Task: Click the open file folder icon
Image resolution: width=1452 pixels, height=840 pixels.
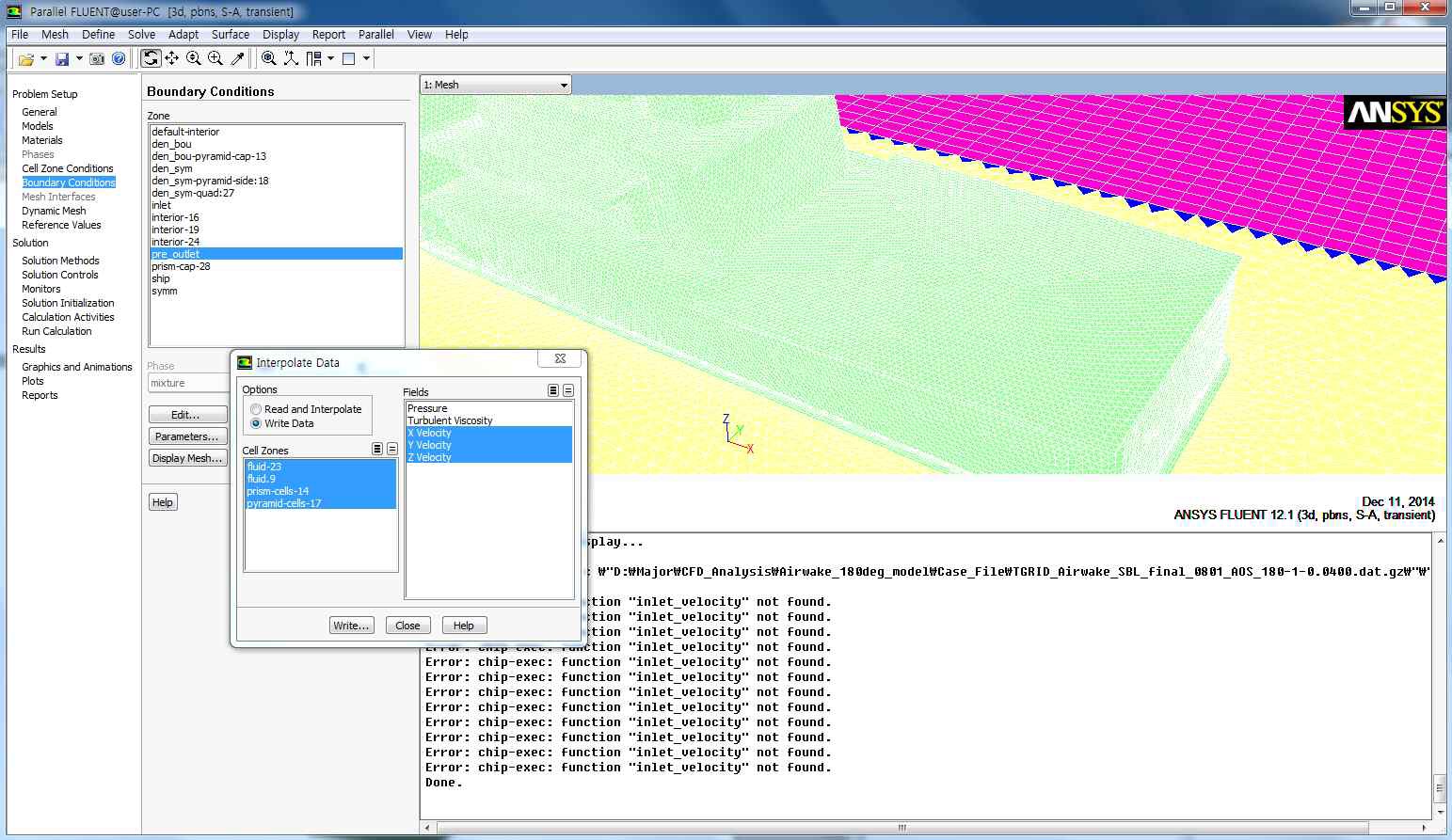Action: tap(25, 59)
